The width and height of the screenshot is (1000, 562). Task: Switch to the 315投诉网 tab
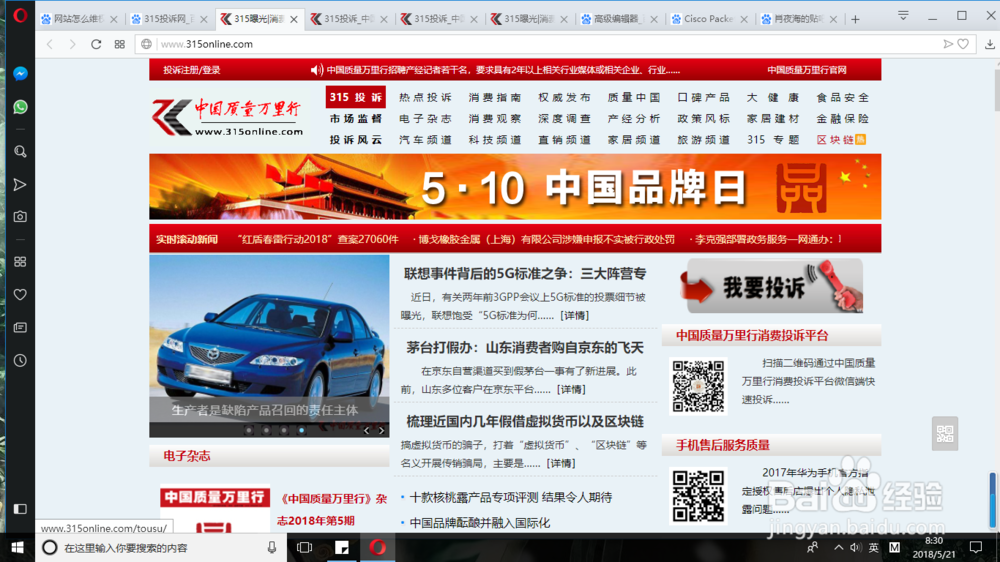[x=169, y=19]
